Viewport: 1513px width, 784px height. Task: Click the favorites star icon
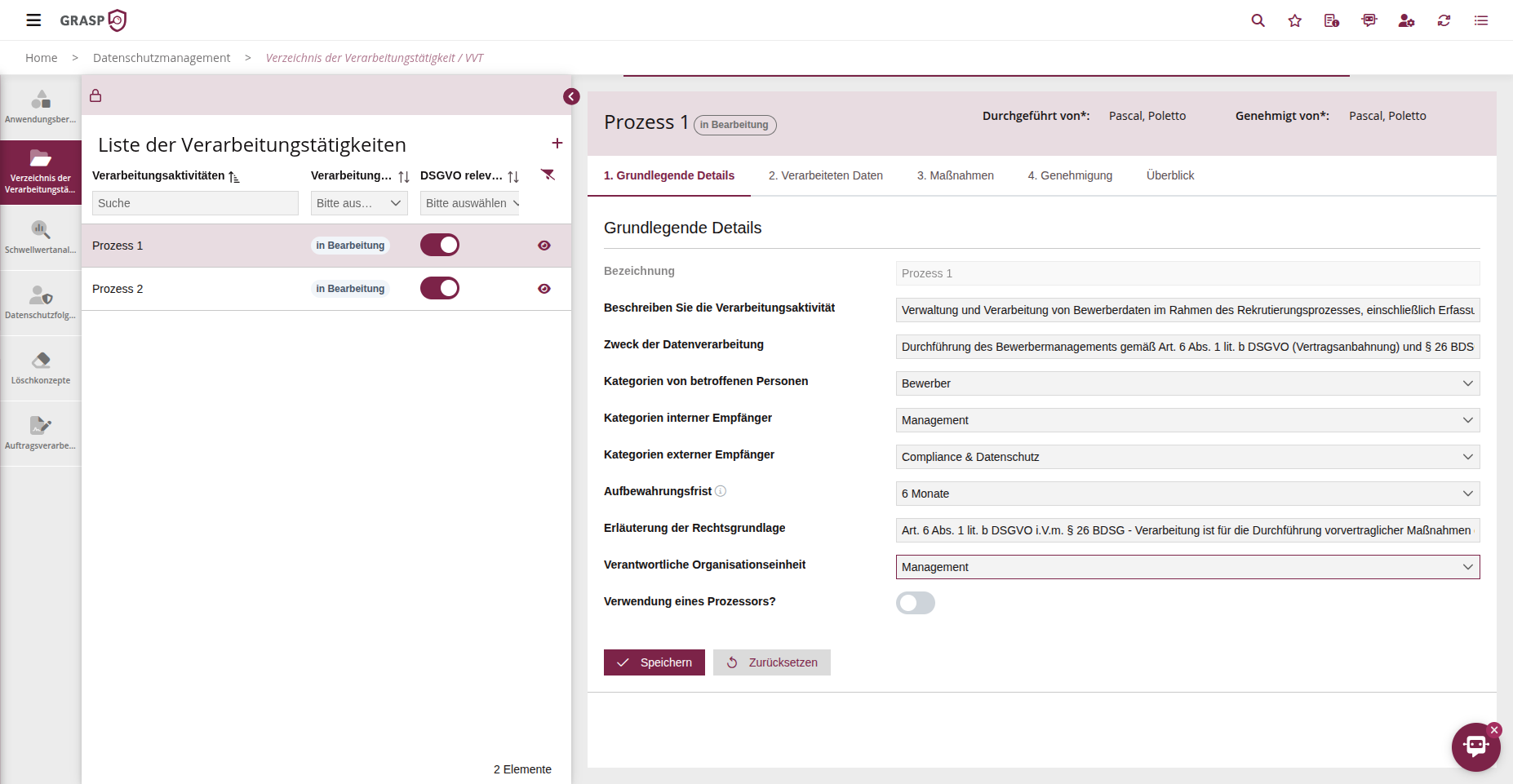1294,20
